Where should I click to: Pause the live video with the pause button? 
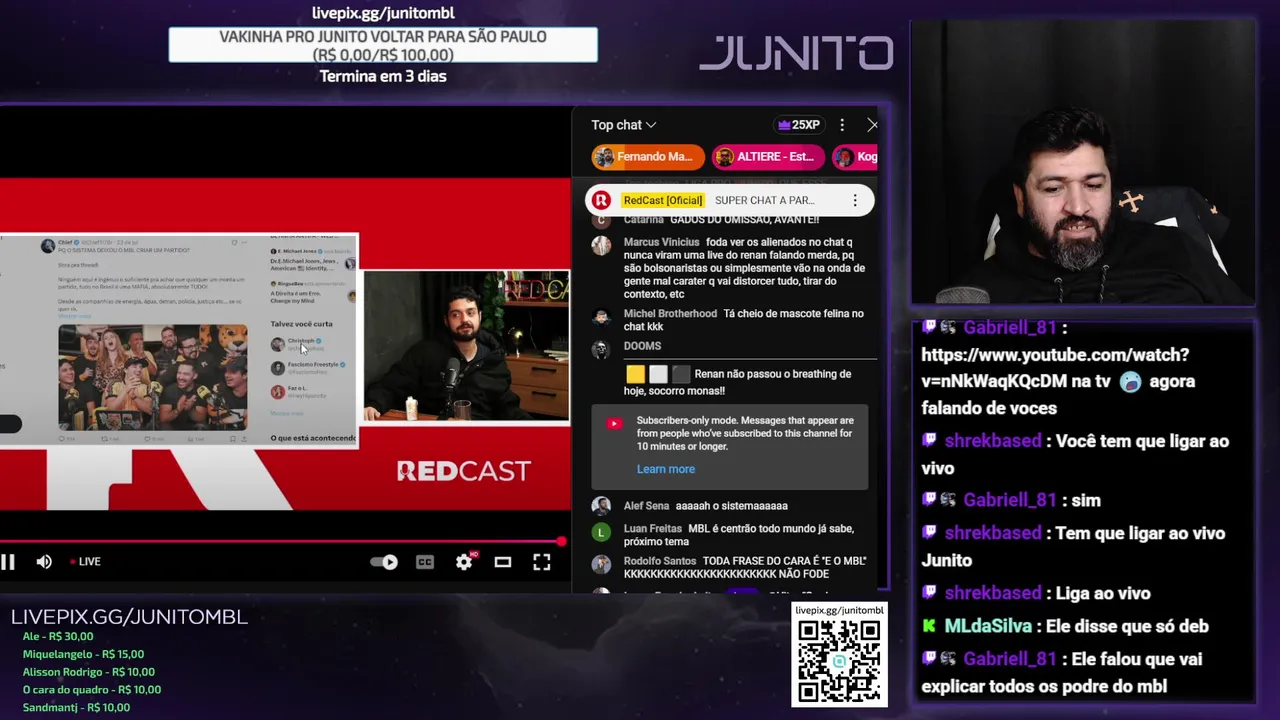click(7, 562)
